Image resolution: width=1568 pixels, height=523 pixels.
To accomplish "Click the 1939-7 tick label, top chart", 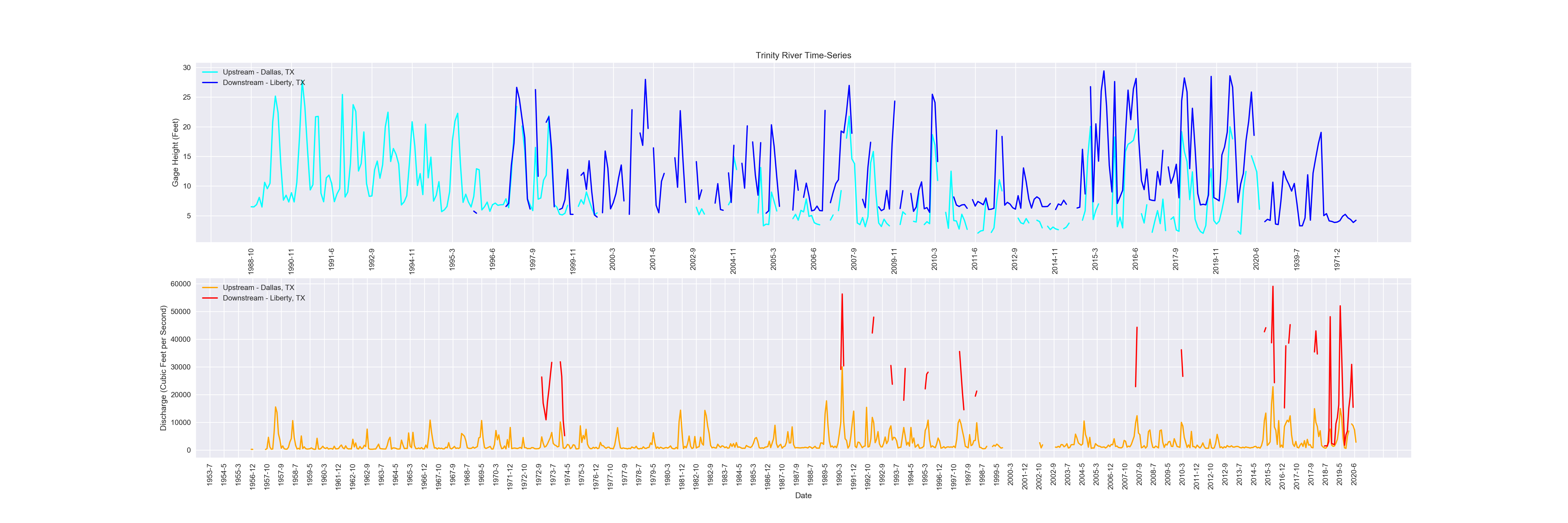I will point(1296,259).
